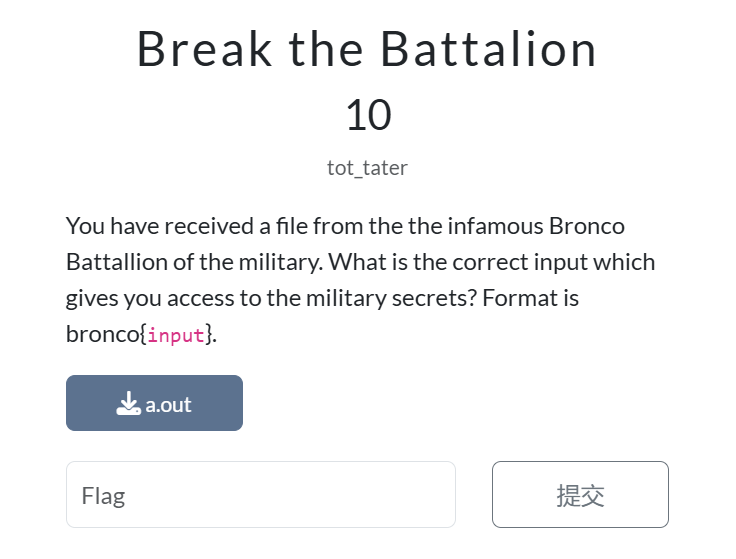Download the a.out file
This screenshot has height=559, width=736.
point(154,404)
